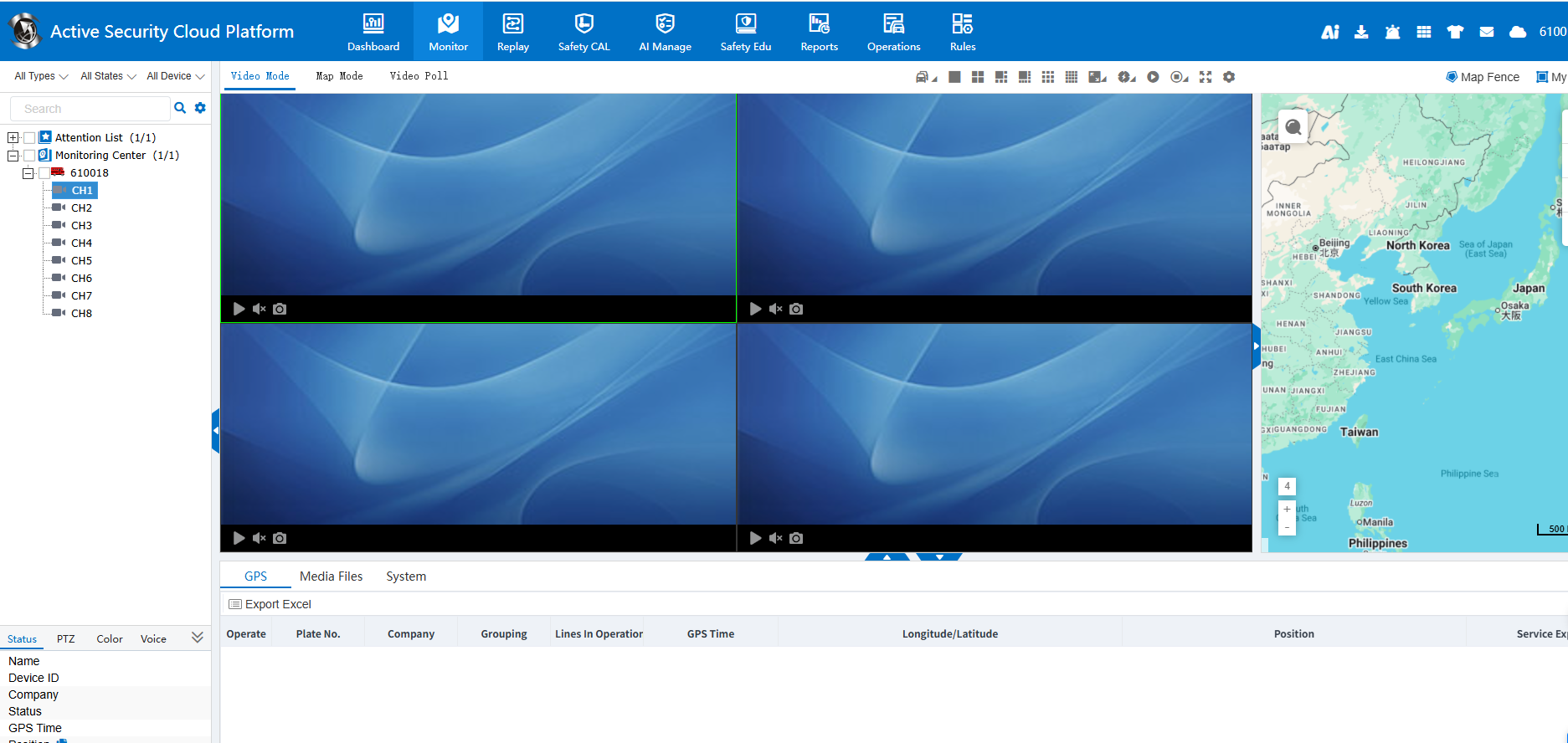The height and width of the screenshot is (743, 1568).
Task: Mute audio on bottom-right video window
Action: (x=776, y=538)
